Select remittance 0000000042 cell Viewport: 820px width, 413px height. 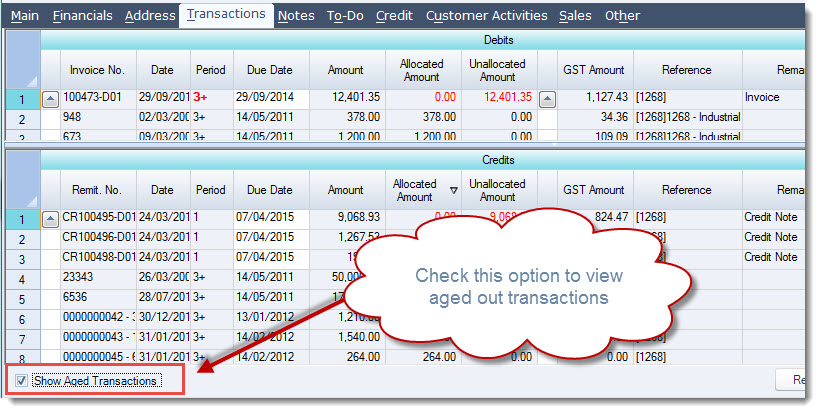pyautogui.click(x=98, y=317)
